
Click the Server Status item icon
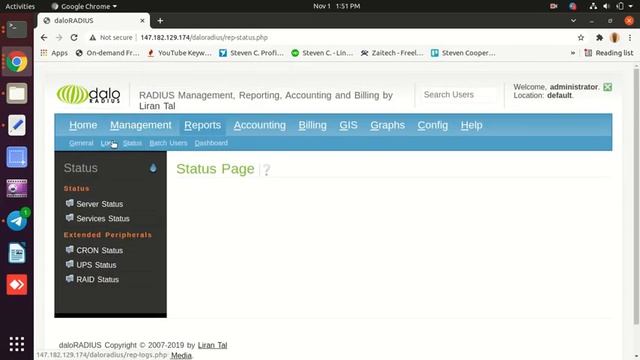[x=70, y=203]
